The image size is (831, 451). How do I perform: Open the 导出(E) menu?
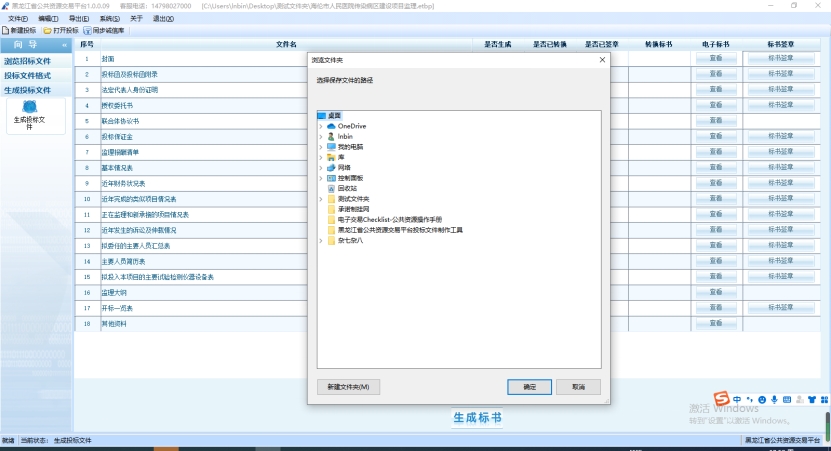[78, 18]
